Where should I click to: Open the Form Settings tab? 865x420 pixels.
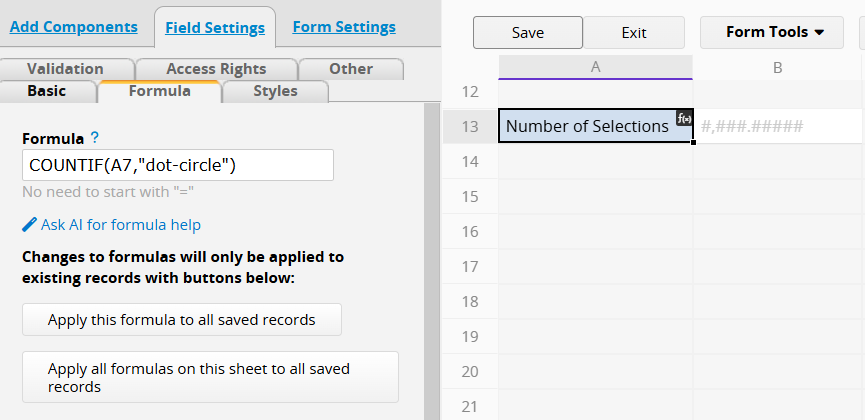point(344,26)
